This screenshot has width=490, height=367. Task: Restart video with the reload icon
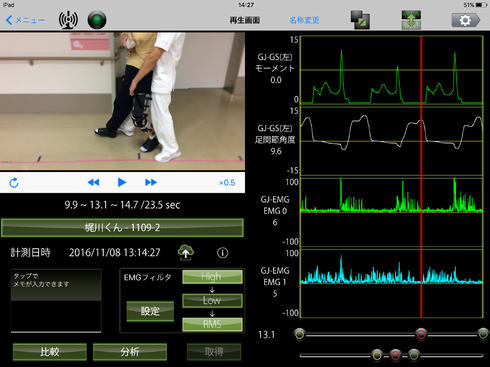14,183
